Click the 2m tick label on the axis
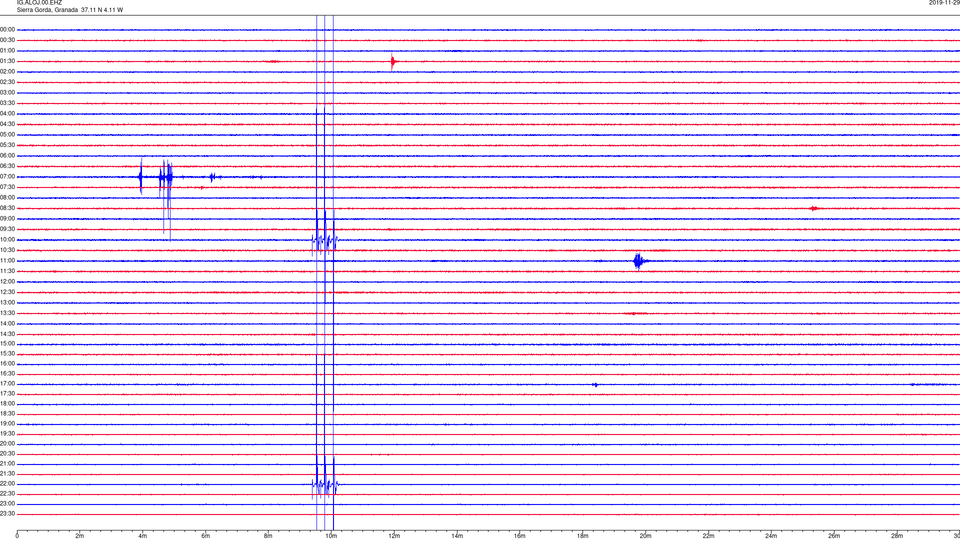960x540 pixels. tap(80, 536)
